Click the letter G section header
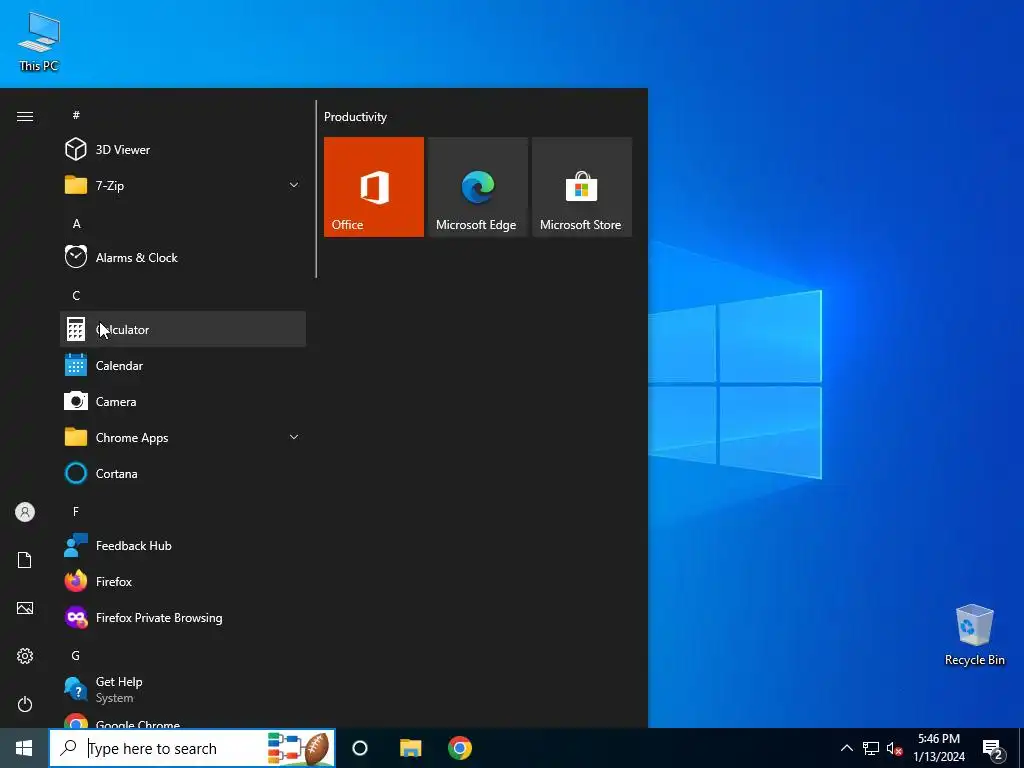Screen dimensions: 1024x768 [x=76, y=655]
